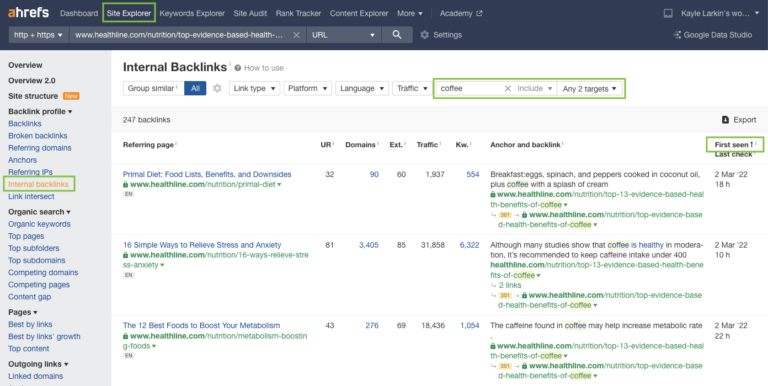Clear the coffee search filter
This screenshot has width=768, height=386.
click(507, 89)
